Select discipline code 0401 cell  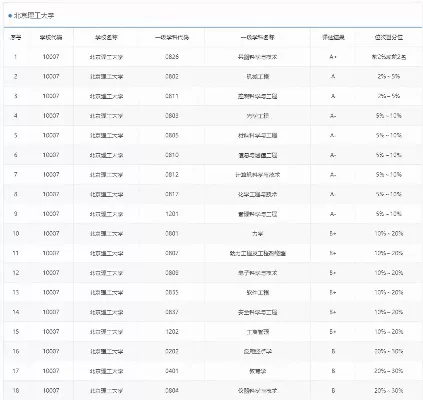pos(172,371)
